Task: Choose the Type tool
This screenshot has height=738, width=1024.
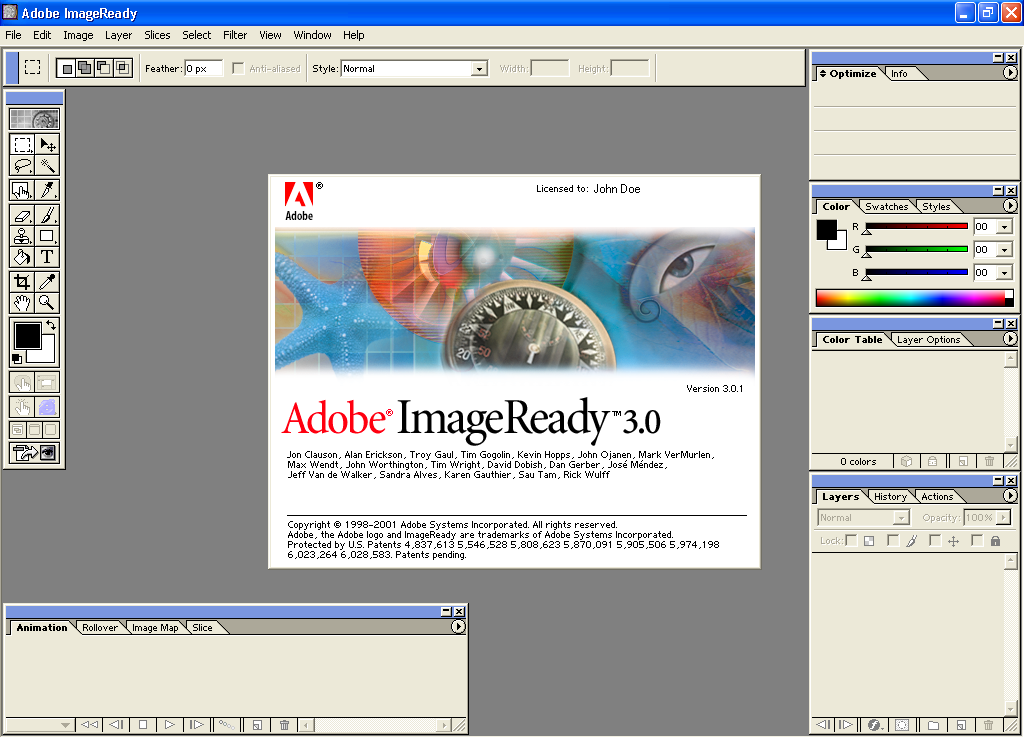Action: pos(47,257)
